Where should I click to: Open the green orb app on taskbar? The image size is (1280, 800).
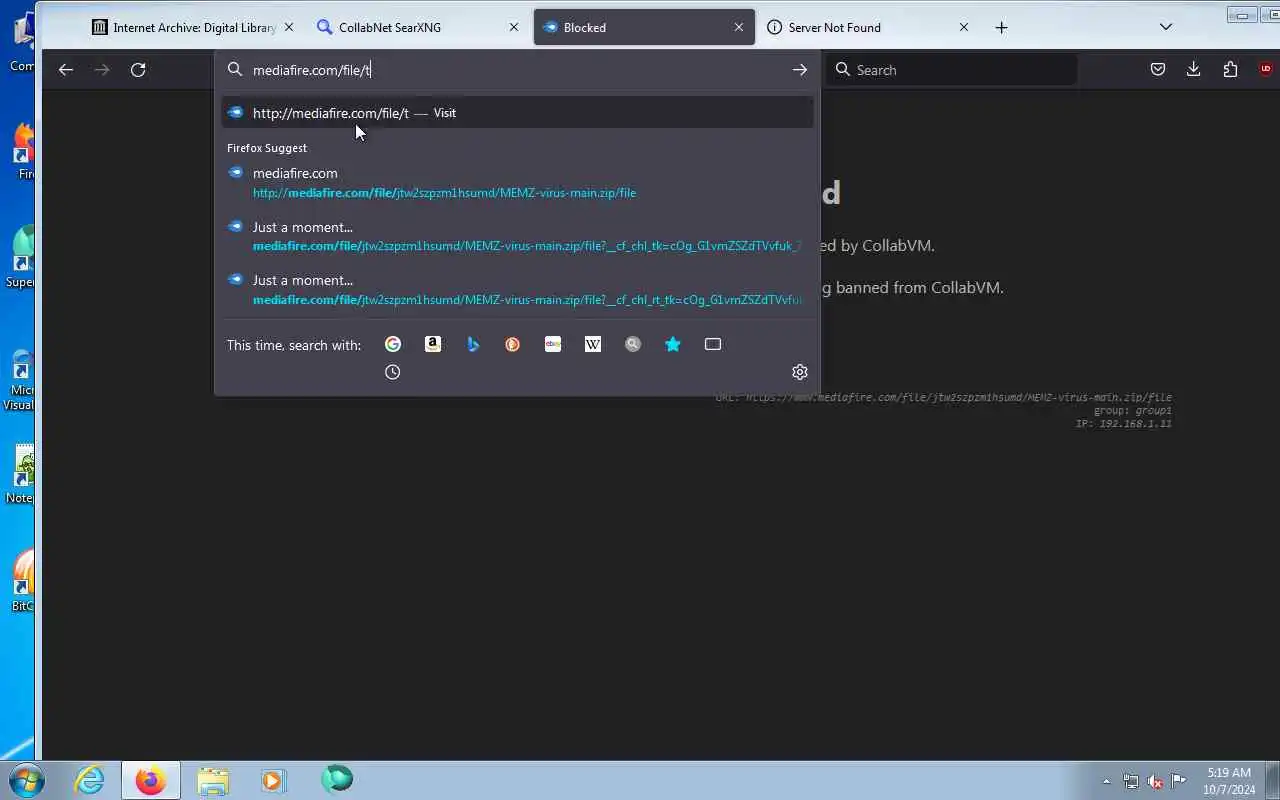click(336, 779)
